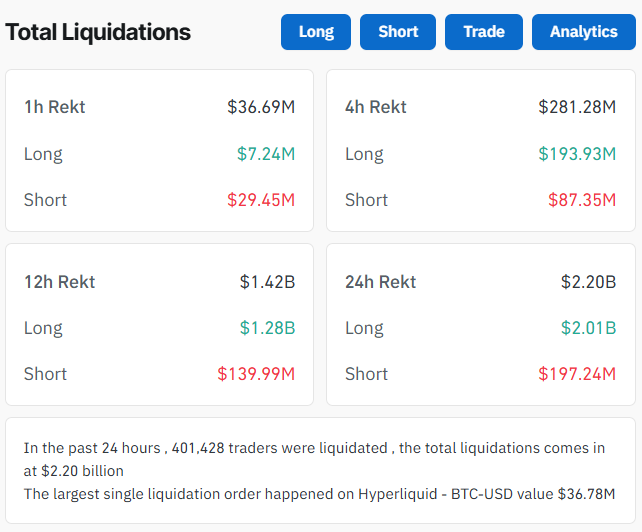Click the Hyperliquid BTC-USD liquidation sentence

click(319, 494)
